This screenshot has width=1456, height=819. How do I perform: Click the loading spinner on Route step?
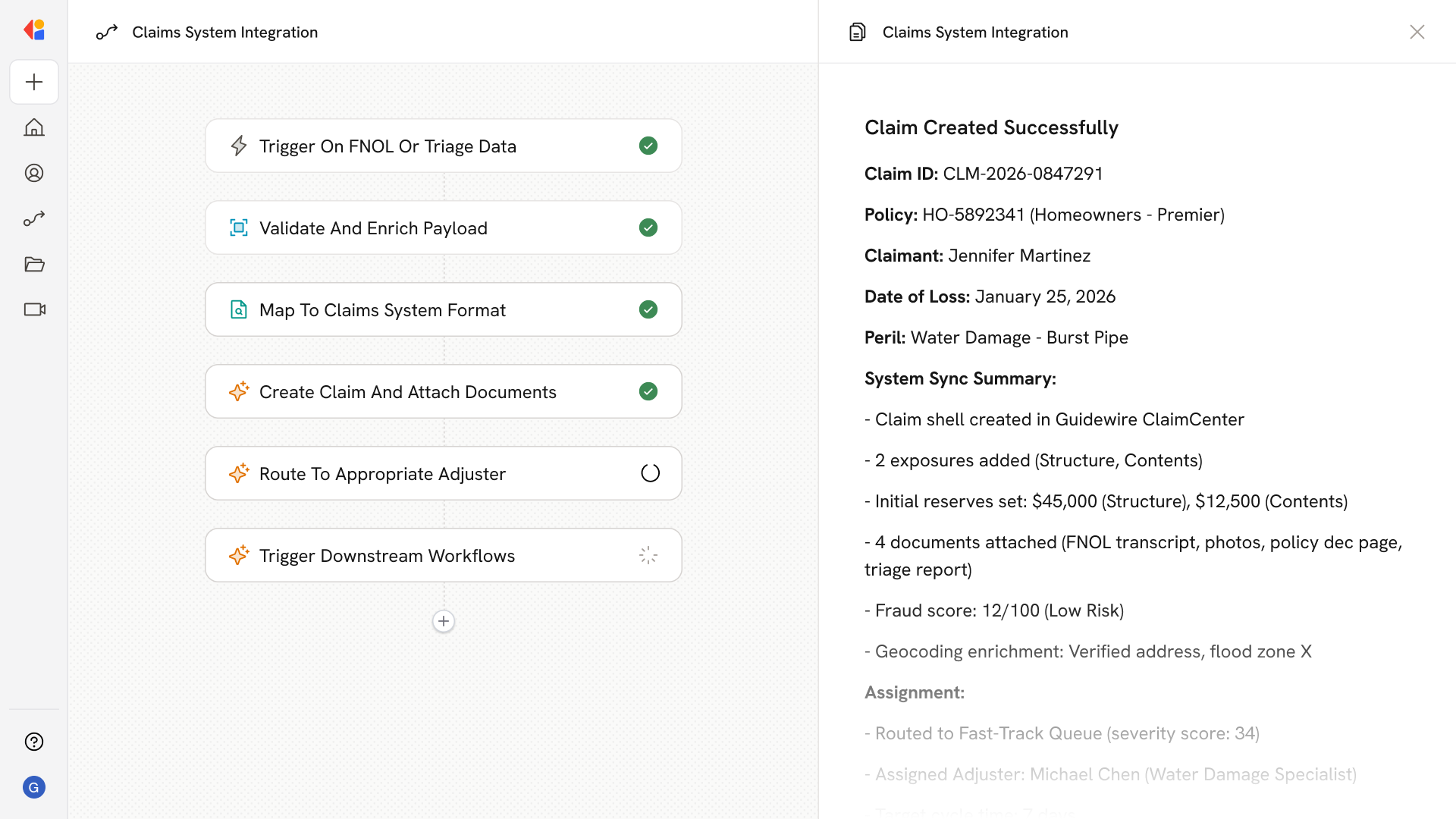click(650, 473)
